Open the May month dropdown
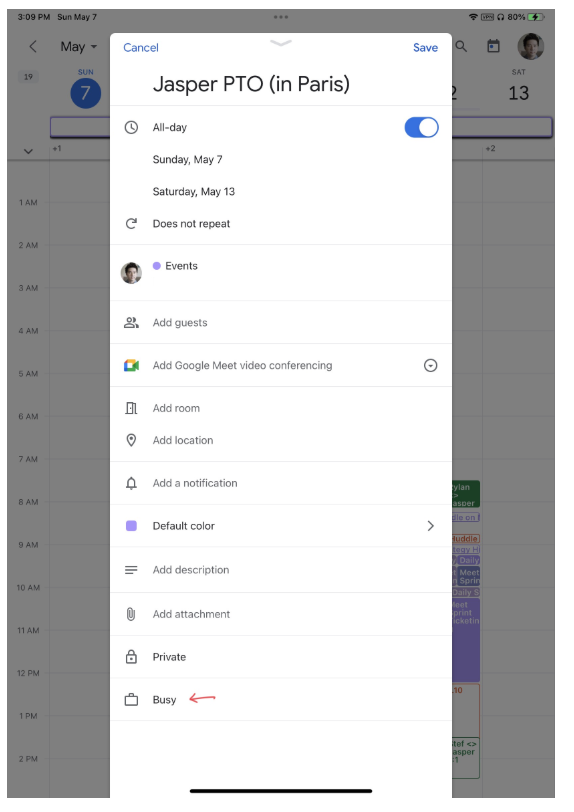 coord(79,47)
